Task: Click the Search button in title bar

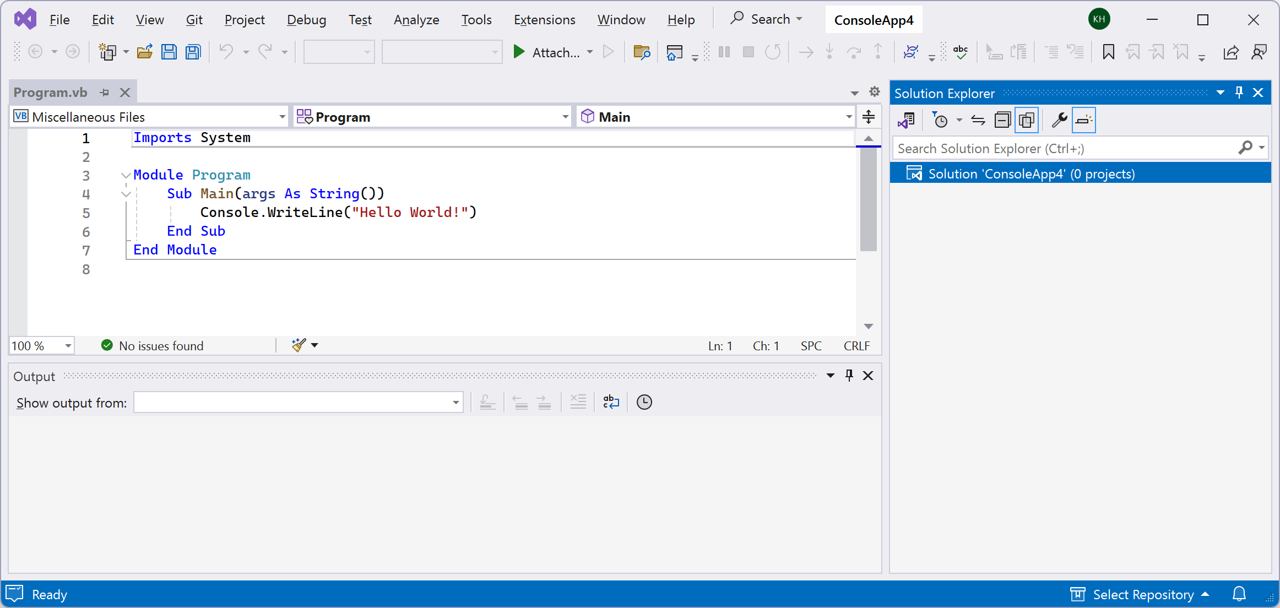Action: coord(766,19)
